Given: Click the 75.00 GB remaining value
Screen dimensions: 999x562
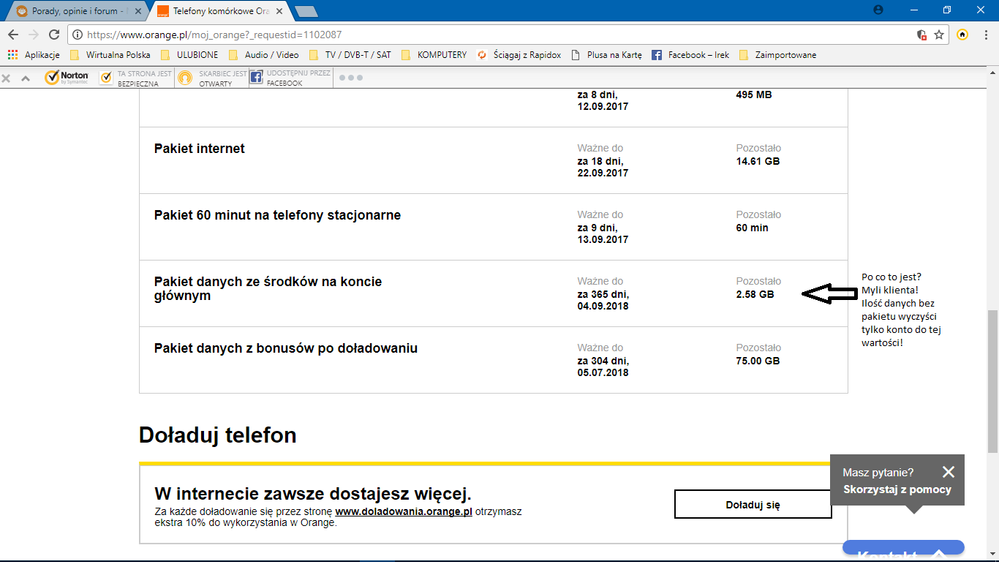Looking at the screenshot, I should point(758,361).
